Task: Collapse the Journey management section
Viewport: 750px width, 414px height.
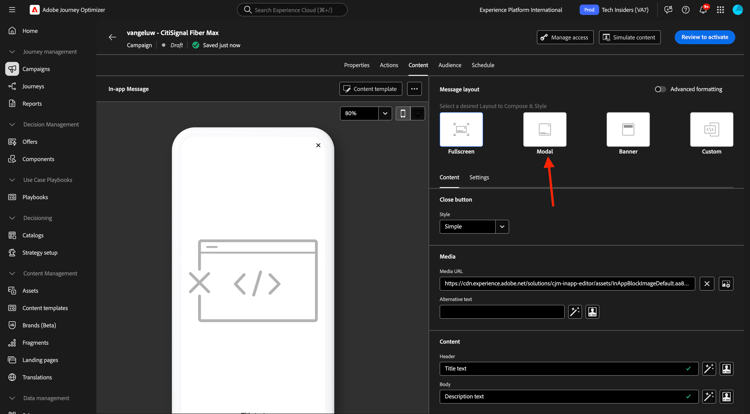Action: tap(12, 52)
